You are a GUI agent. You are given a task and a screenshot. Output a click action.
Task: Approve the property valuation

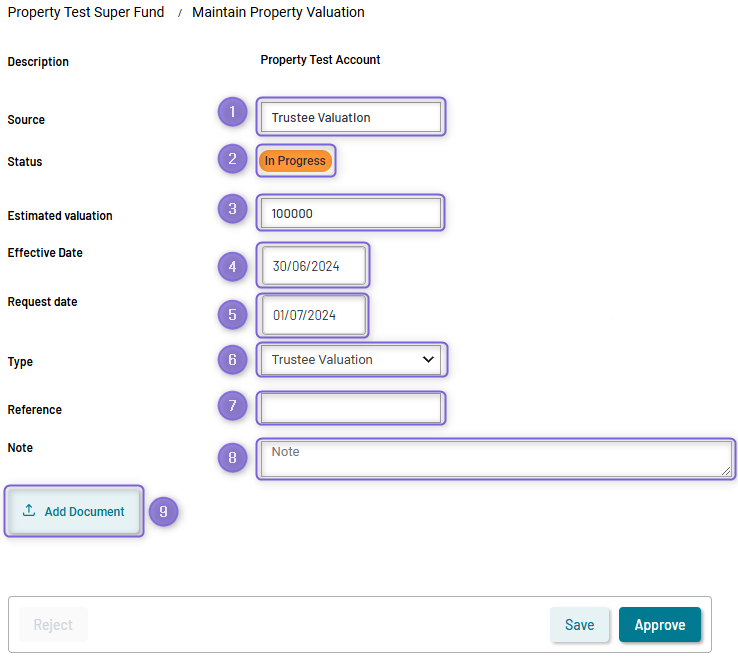pyautogui.click(x=659, y=625)
